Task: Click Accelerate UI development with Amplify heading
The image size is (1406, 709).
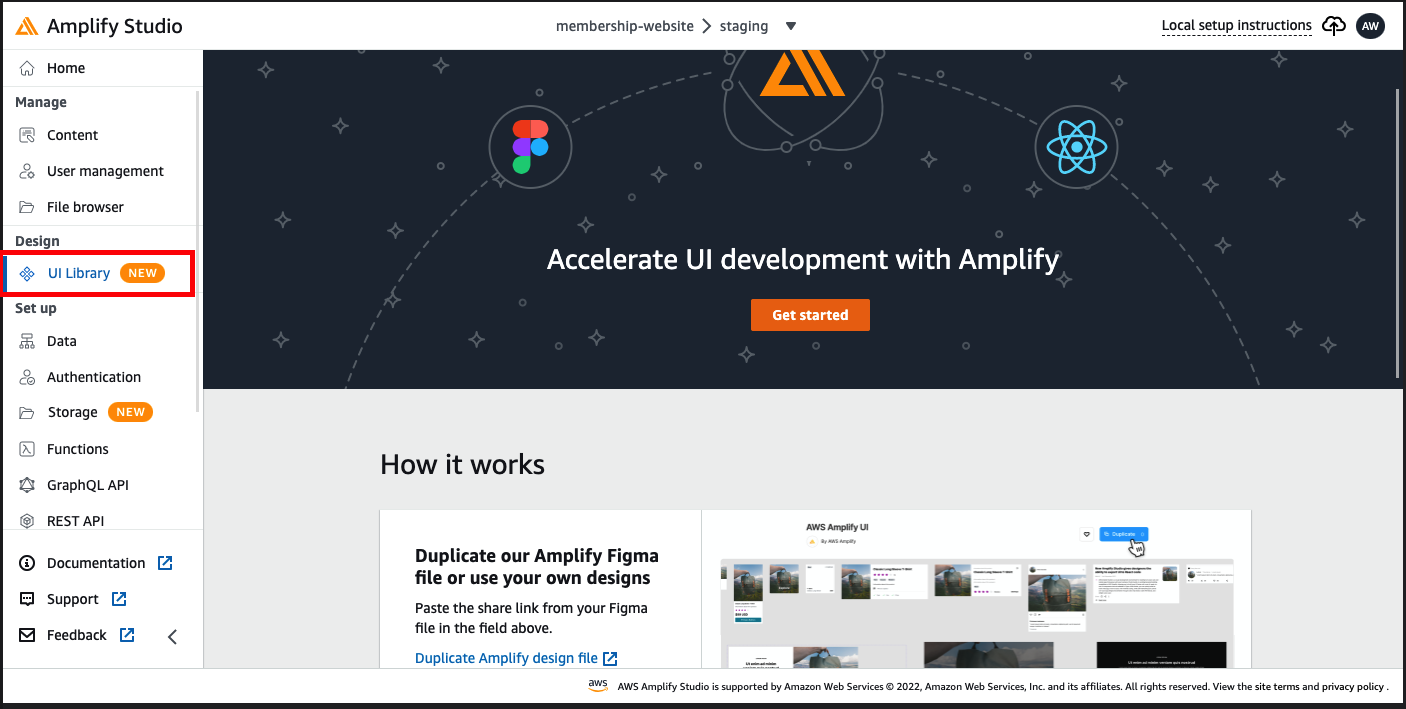Action: click(803, 259)
